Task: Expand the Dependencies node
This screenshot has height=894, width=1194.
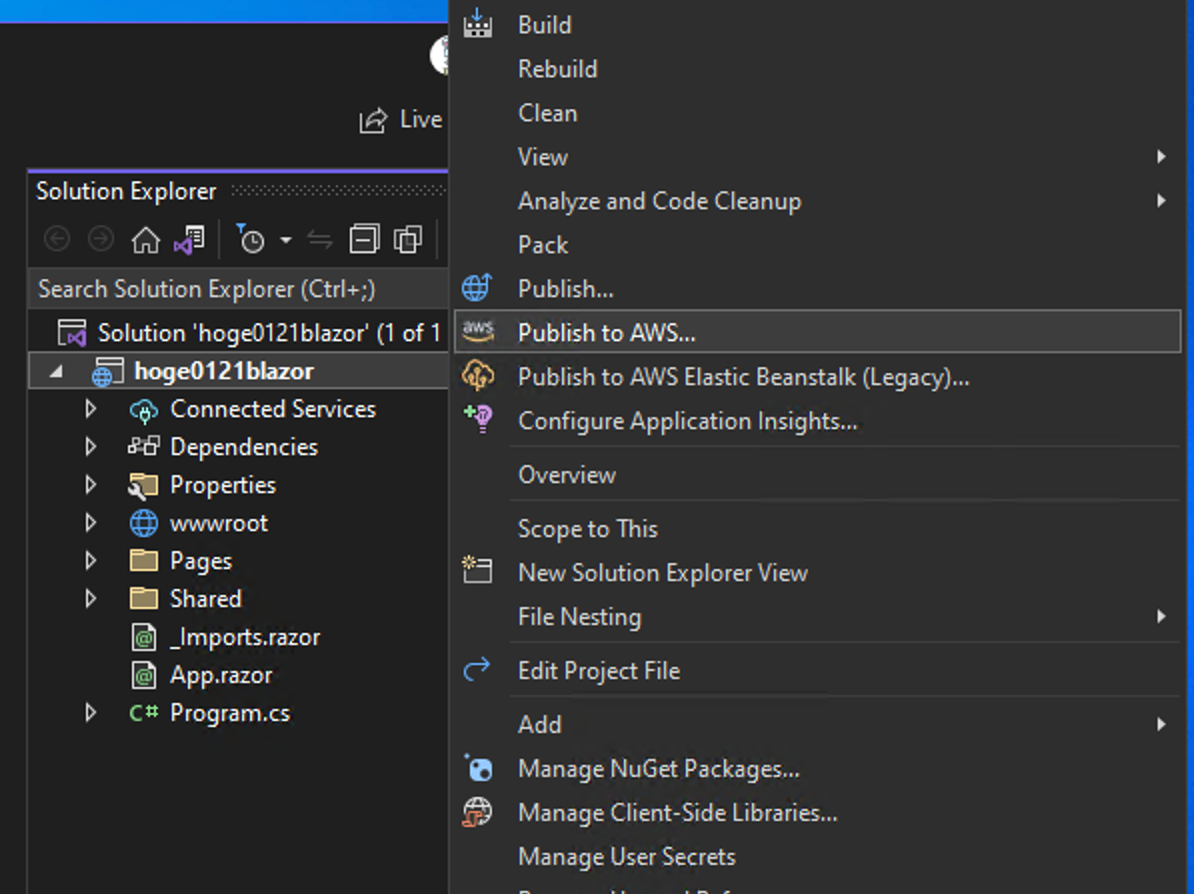Action: (x=91, y=447)
